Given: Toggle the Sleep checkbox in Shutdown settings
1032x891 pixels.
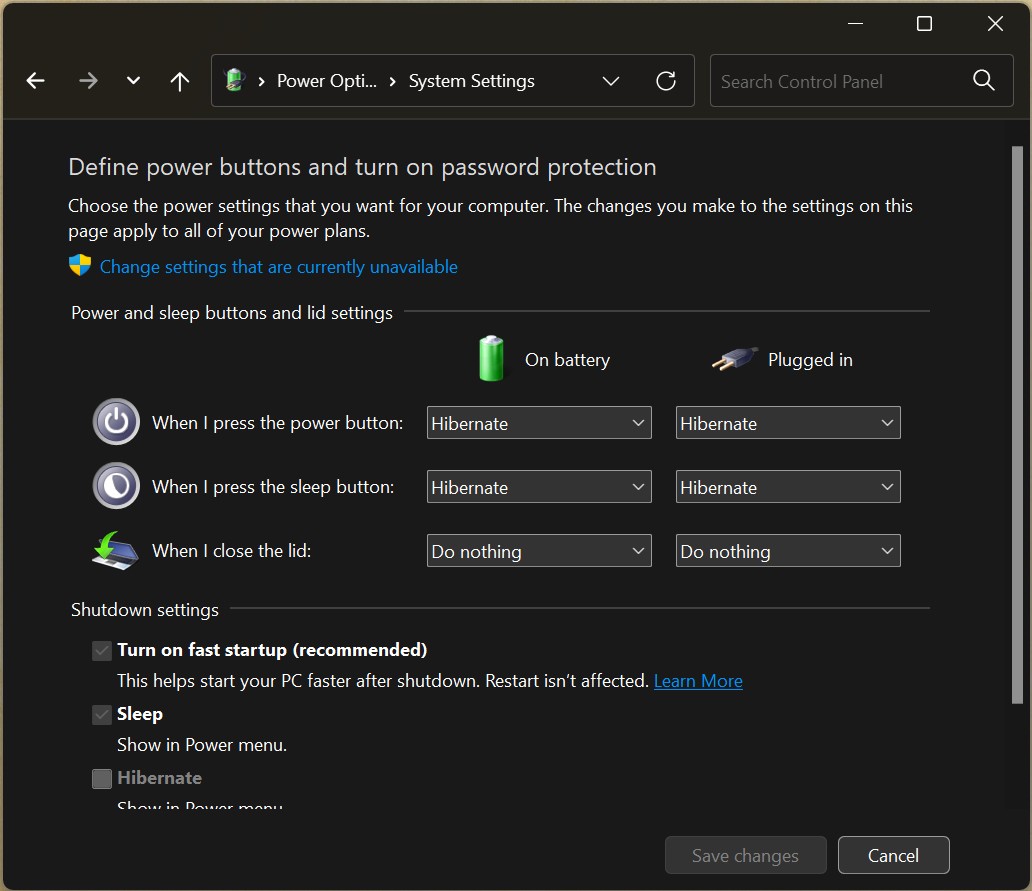Looking at the screenshot, I should tap(102, 715).
